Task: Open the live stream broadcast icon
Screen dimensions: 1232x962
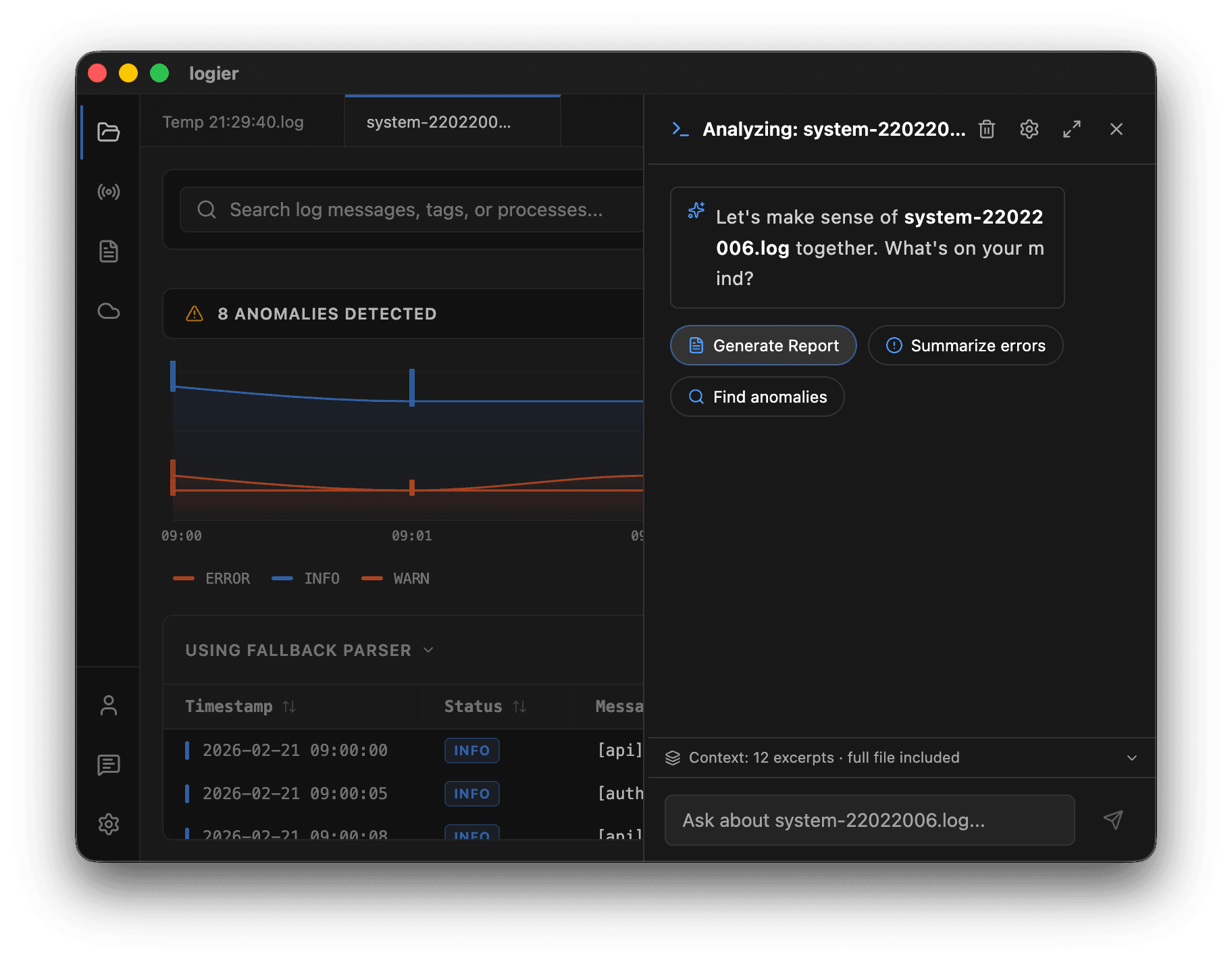Action: (x=109, y=192)
